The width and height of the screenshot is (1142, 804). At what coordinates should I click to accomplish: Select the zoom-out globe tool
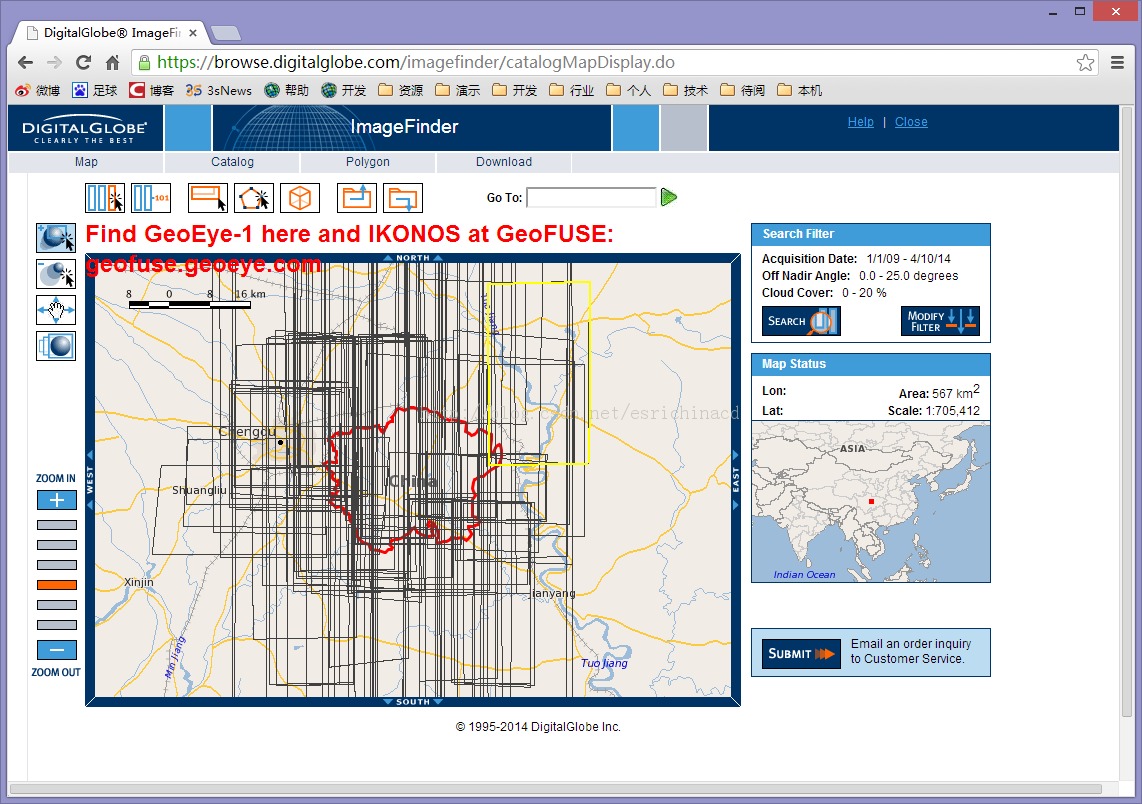tap(56, 274)
